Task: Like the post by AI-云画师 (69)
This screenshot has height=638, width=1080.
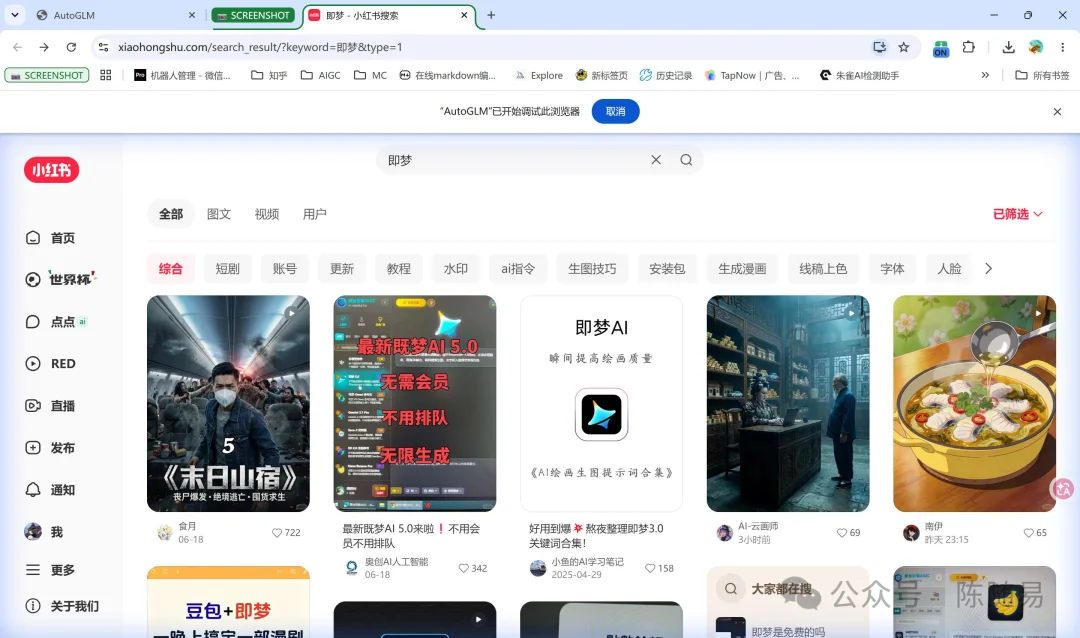Action: (x=842, y=533)
